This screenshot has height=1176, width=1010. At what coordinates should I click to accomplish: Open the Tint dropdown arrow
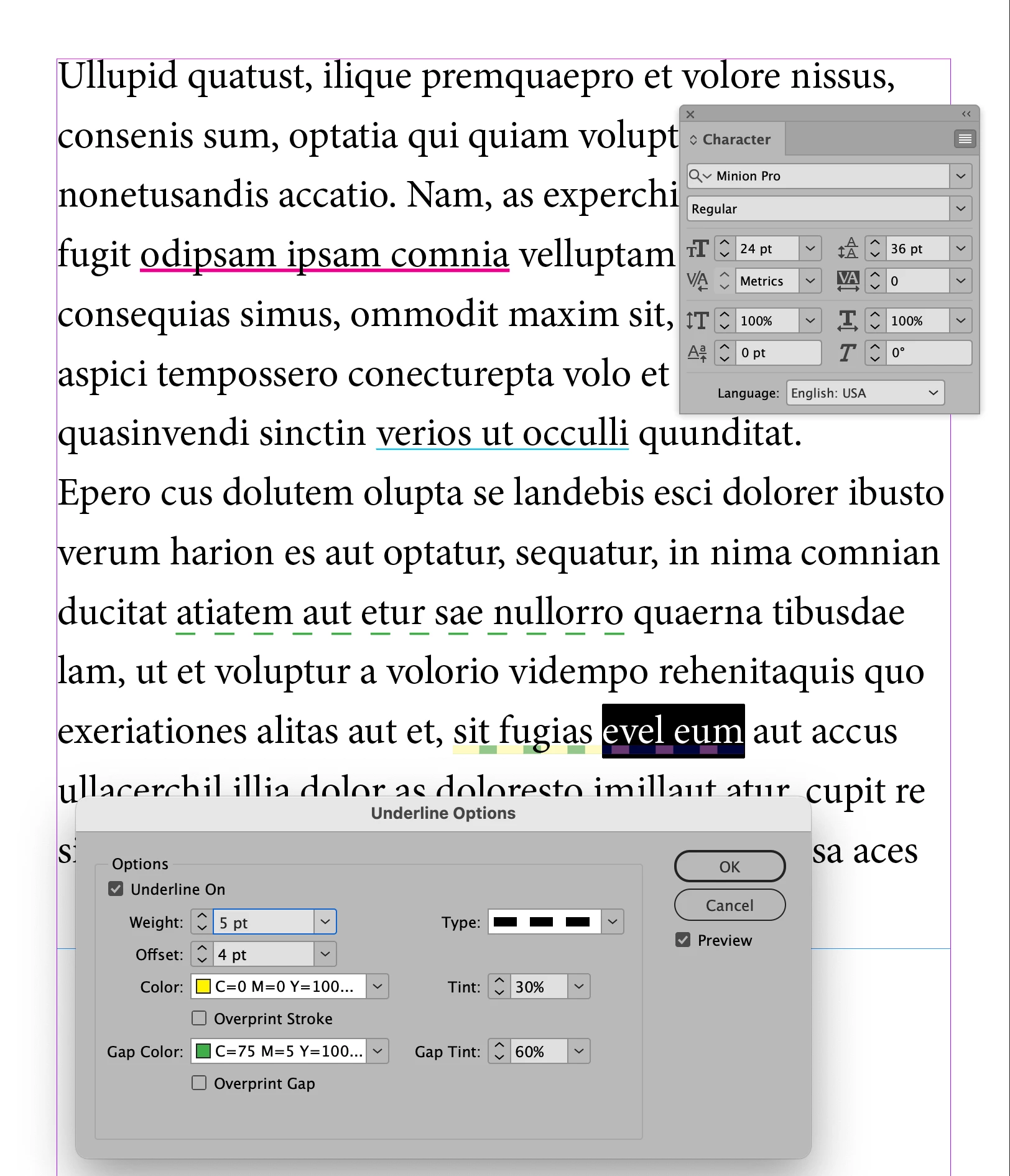(579, 987)
